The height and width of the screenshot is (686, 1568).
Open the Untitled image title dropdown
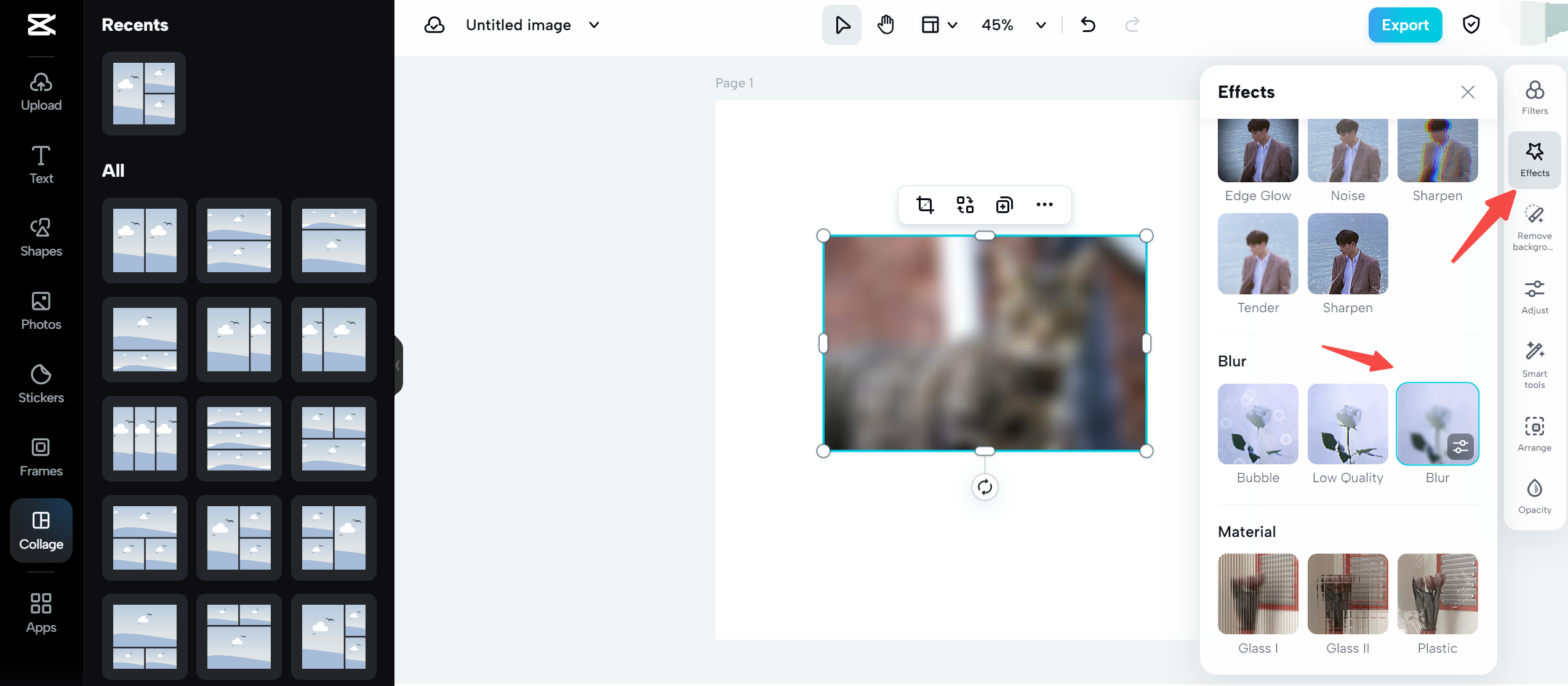click(593, 25)
